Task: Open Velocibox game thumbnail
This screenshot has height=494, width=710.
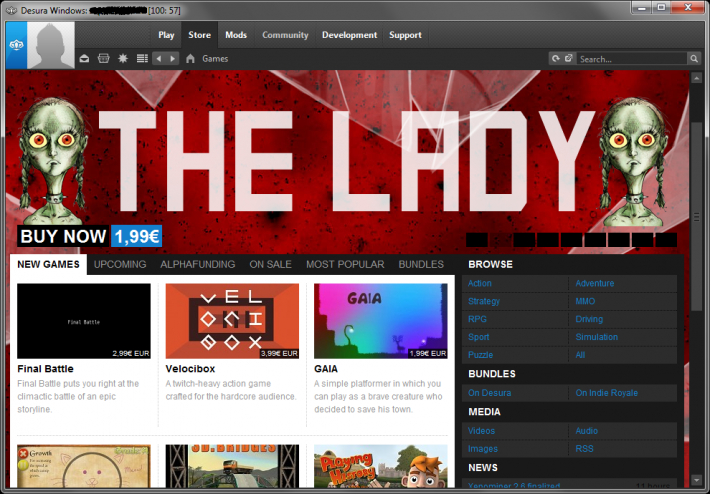Action: point(232,321)
